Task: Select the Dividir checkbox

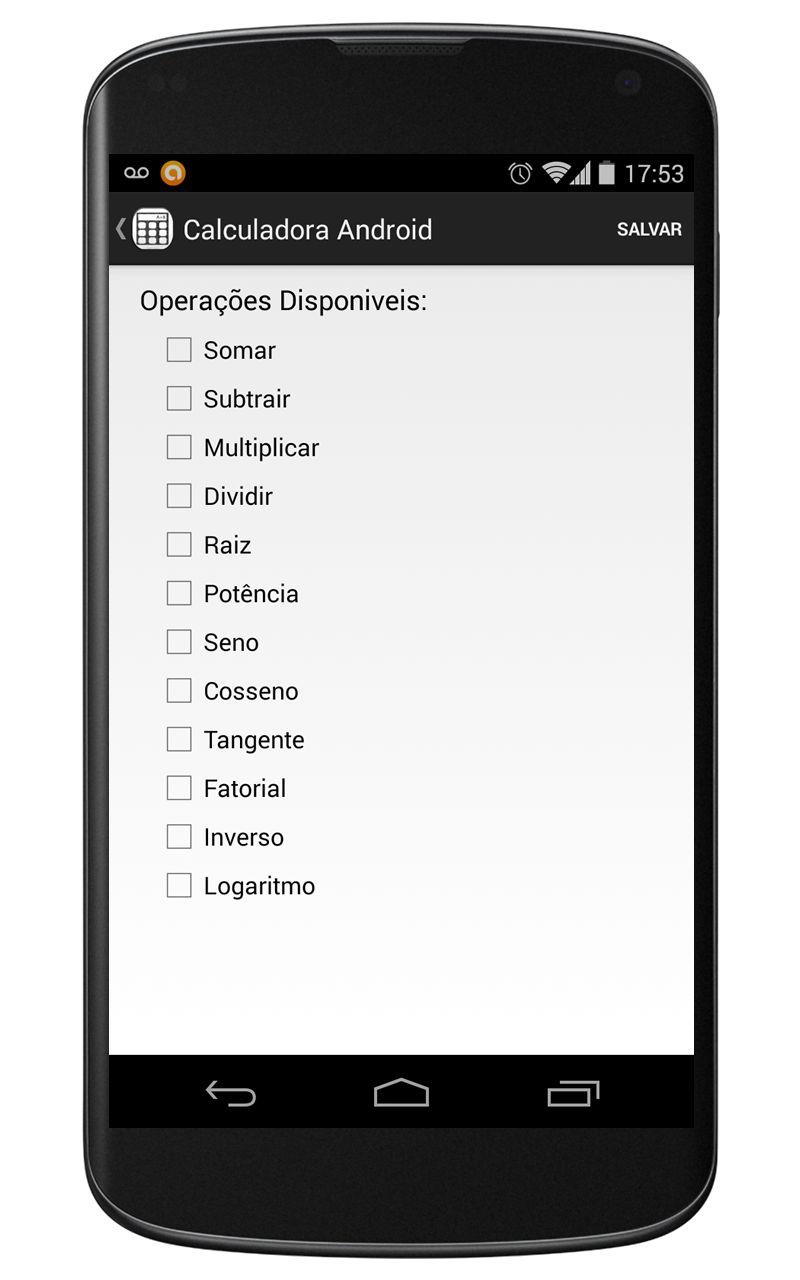Action: [x=178, y=495]
